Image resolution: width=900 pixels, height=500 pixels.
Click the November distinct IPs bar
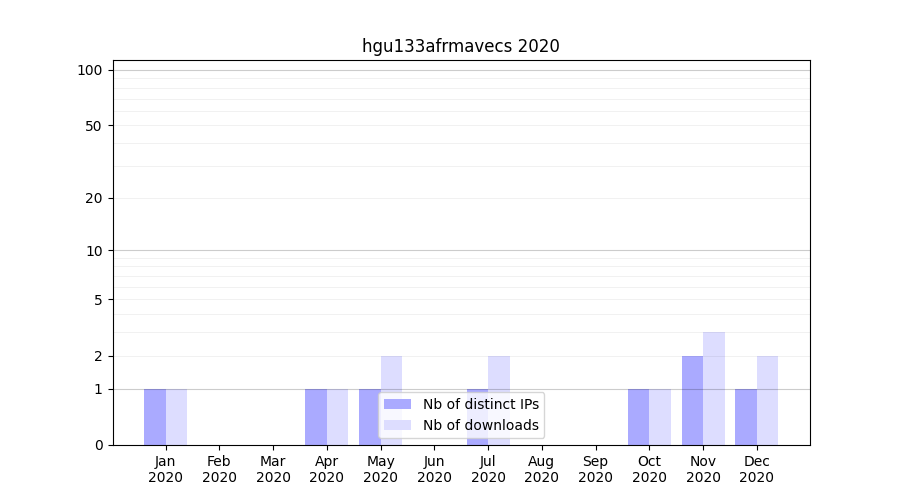point(692,400)
